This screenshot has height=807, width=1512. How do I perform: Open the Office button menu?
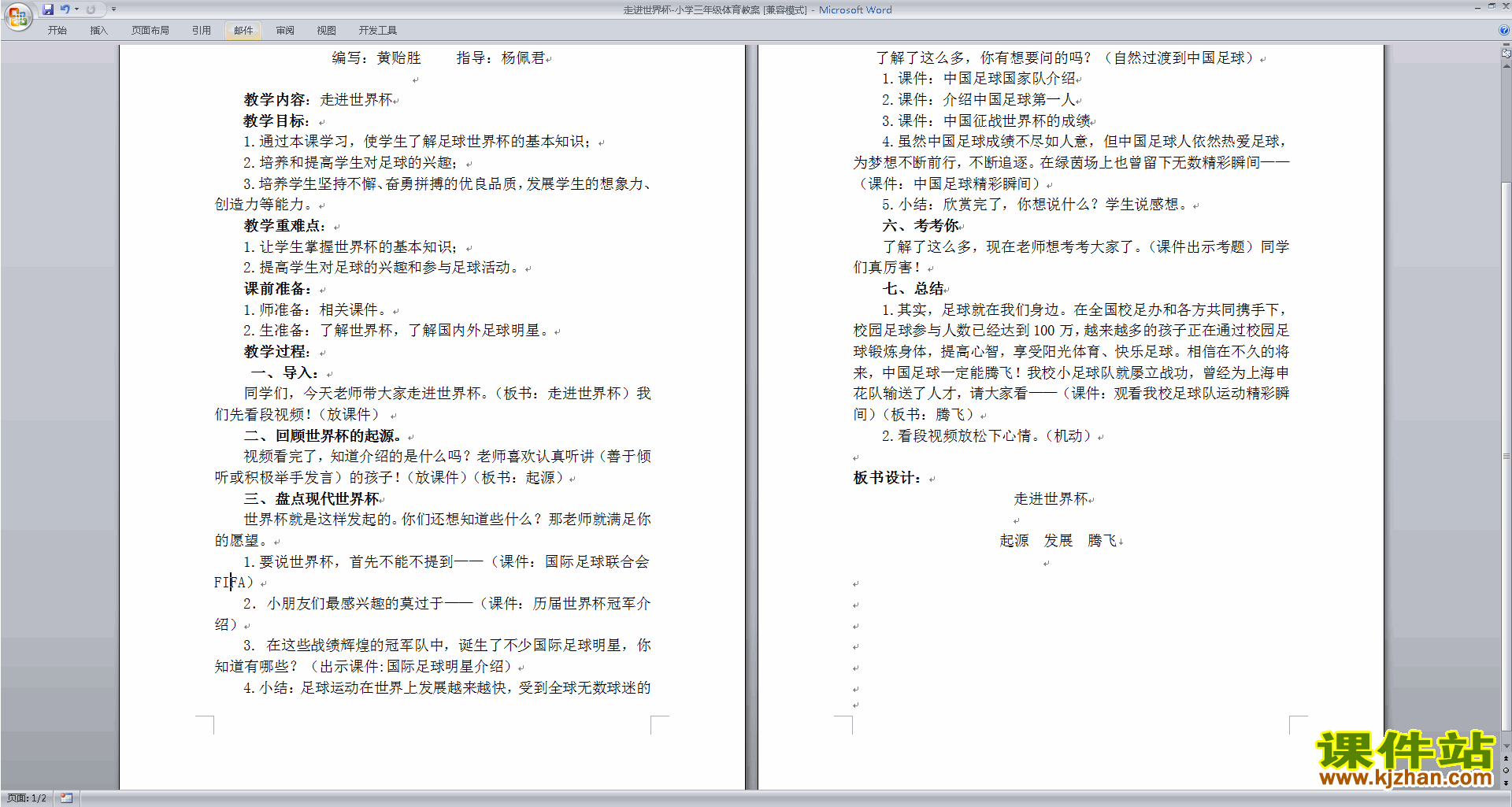click(17, 17)
